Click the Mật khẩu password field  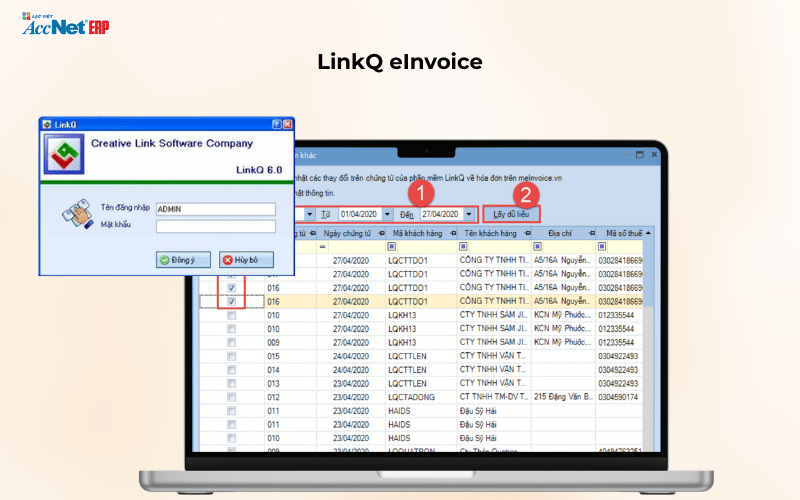pos(216,227)
